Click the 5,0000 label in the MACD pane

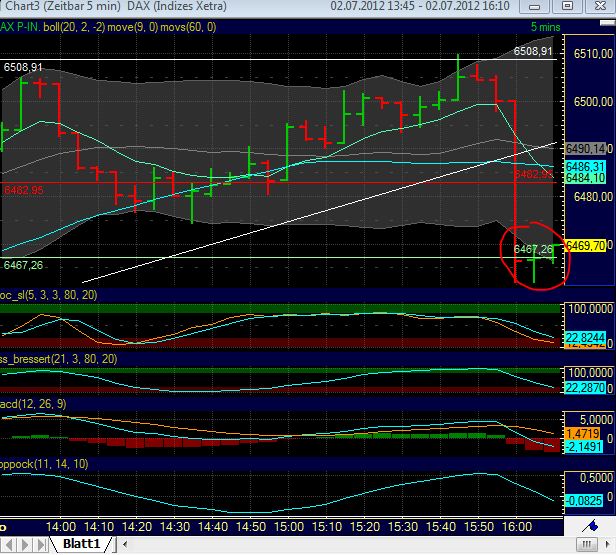click(x=596, y=419)
